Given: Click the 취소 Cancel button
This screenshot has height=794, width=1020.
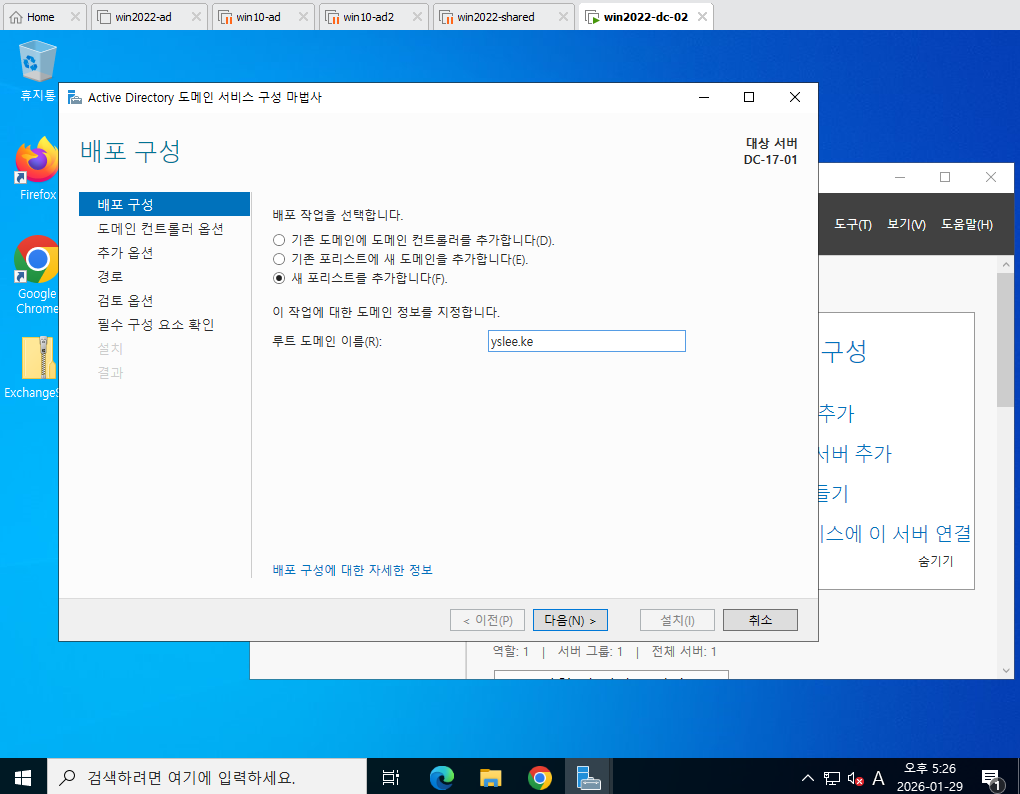Looking at the screenshot, I should coord(760,620).
